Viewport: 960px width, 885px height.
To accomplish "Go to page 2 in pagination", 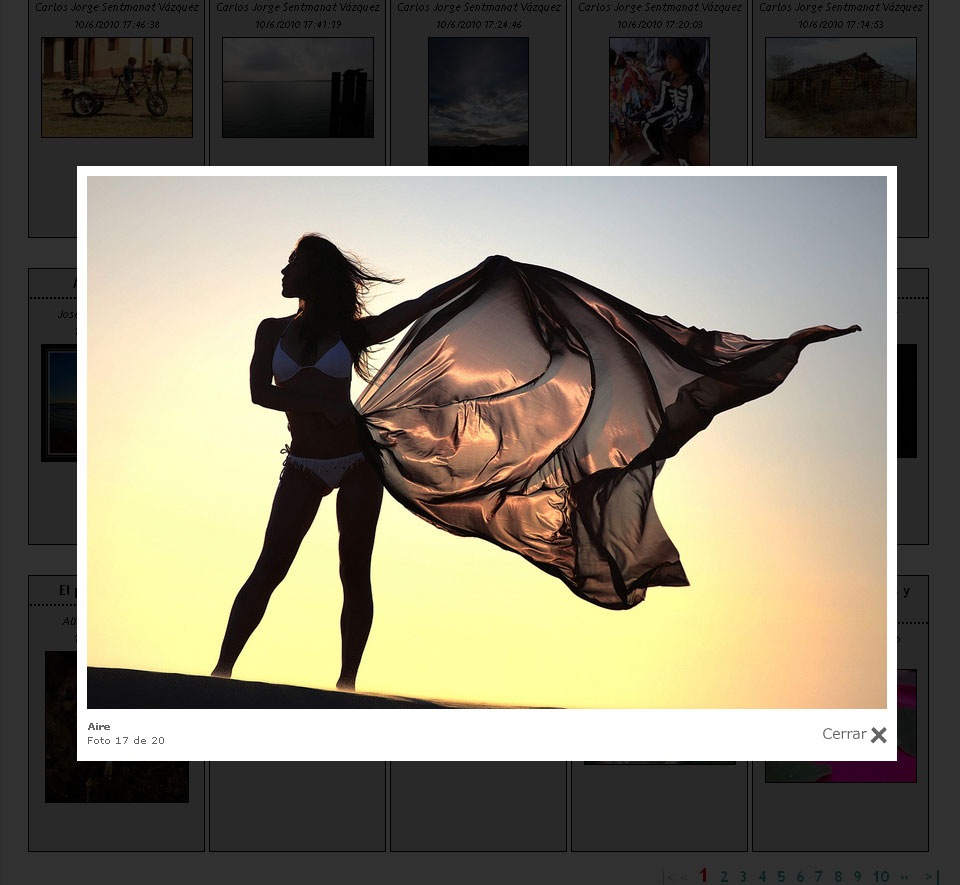I will [x=724, y=876].
